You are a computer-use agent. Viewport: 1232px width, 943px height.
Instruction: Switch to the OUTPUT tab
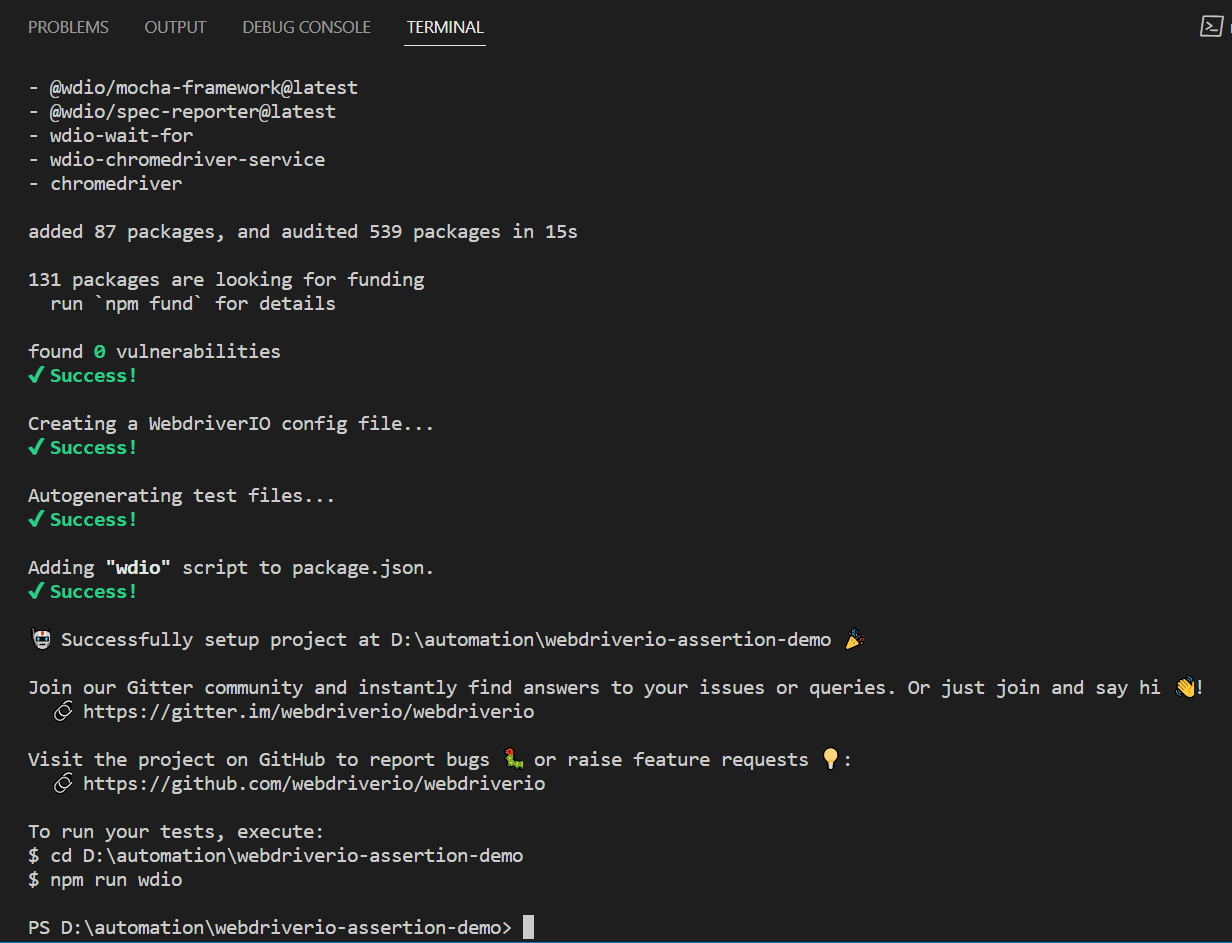[175, 27]
